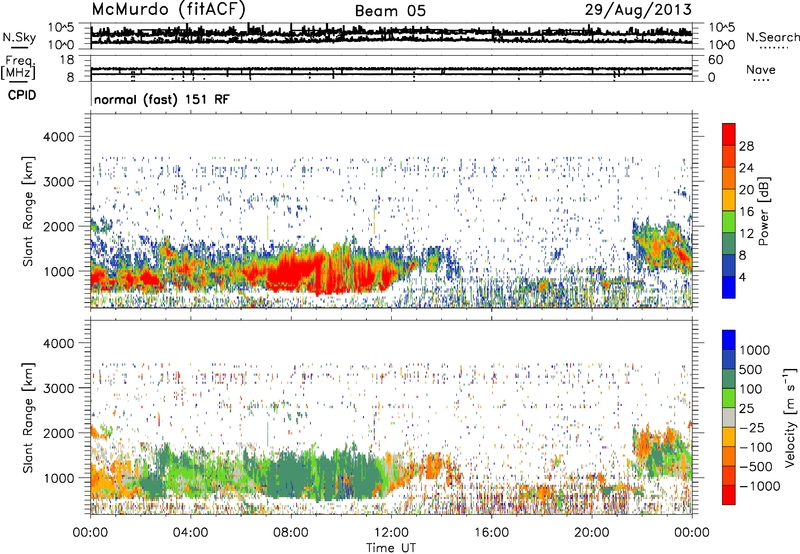Click the '4000' tick of the velocity panel
Screen dimensions: 800x554
59,343
